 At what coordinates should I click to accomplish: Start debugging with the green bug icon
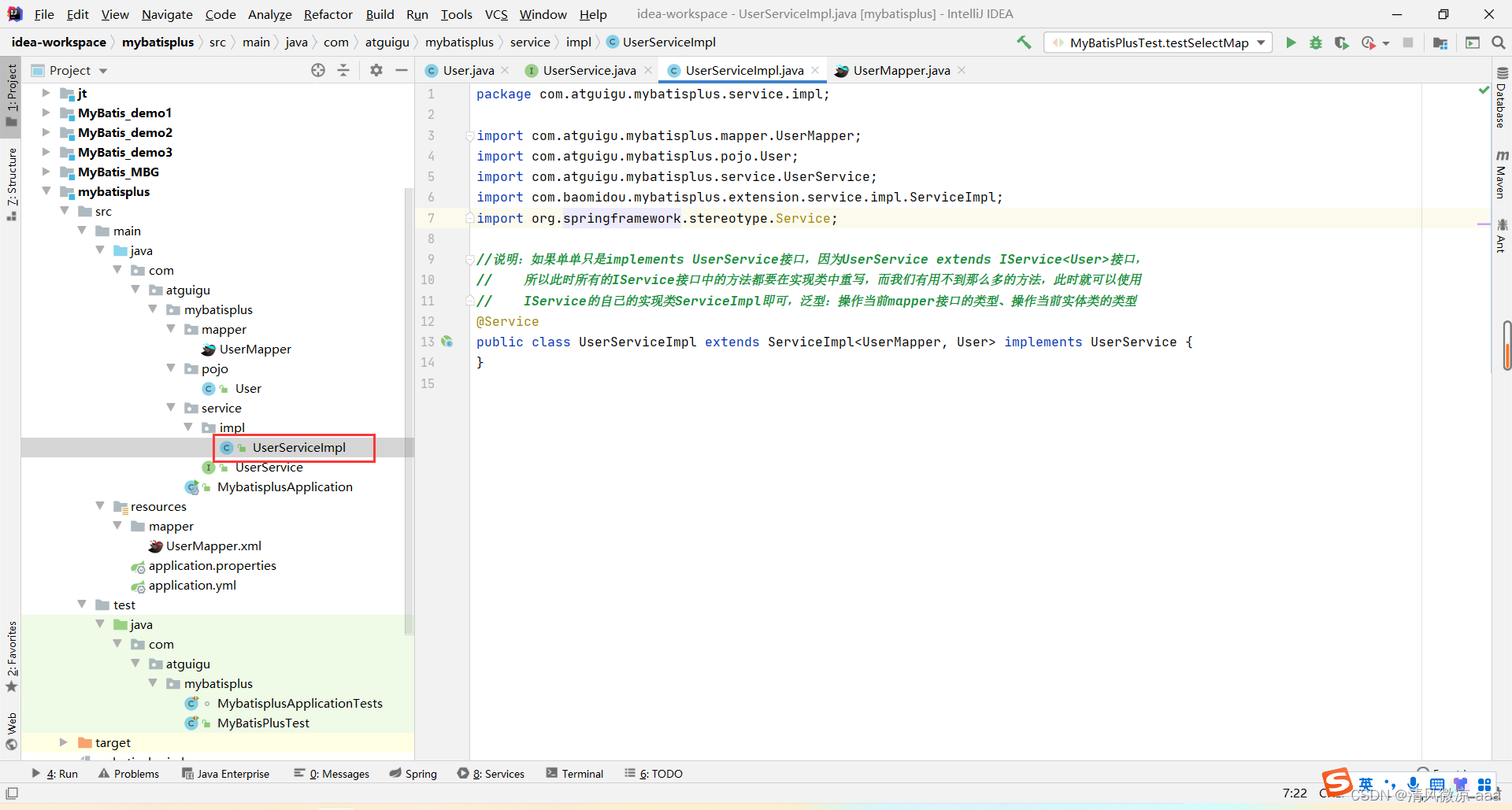tap(1316, 43)
